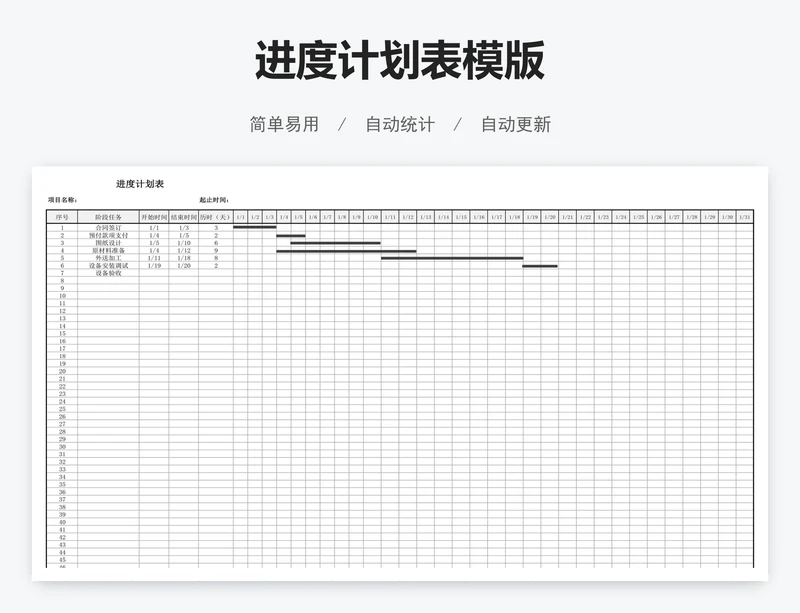Viewport: 800px width, 613px height.
Task: Click the start time 1/19 for 设备安装调试
Action: click(x=154, y=265)
